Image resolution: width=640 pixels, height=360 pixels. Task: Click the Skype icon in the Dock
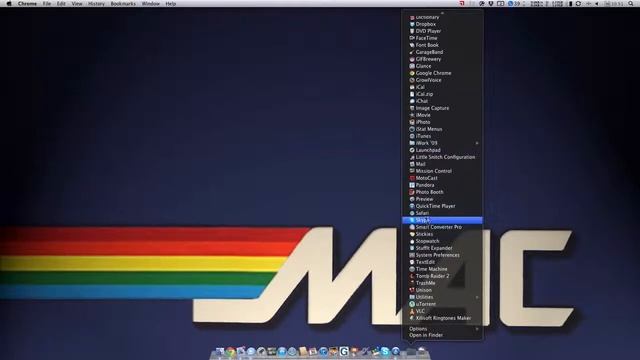click(384, 351)
